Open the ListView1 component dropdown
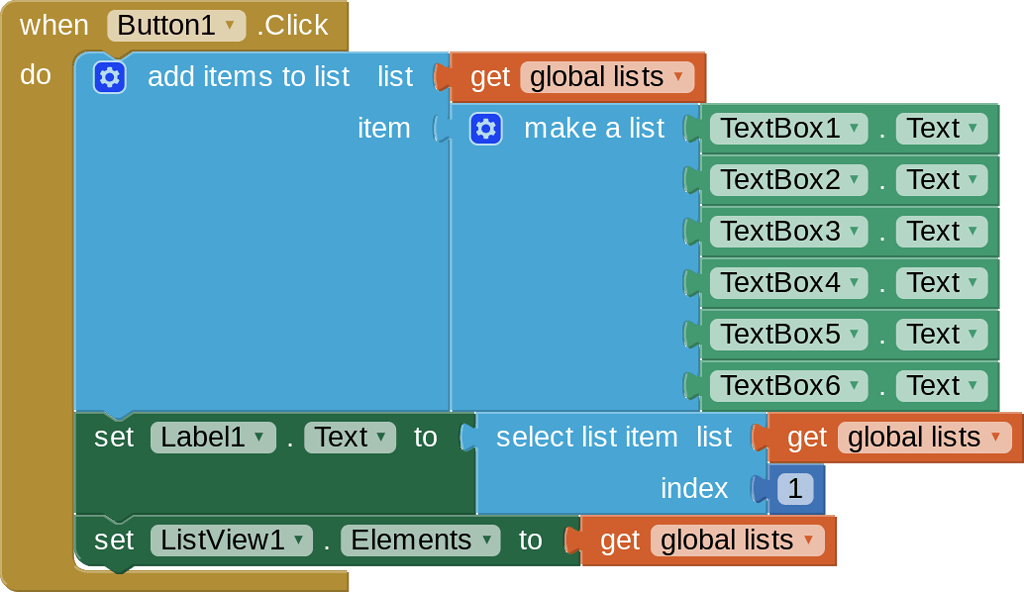The width and height of the screenshot is (1024, 592). click(x=231, y=541)
